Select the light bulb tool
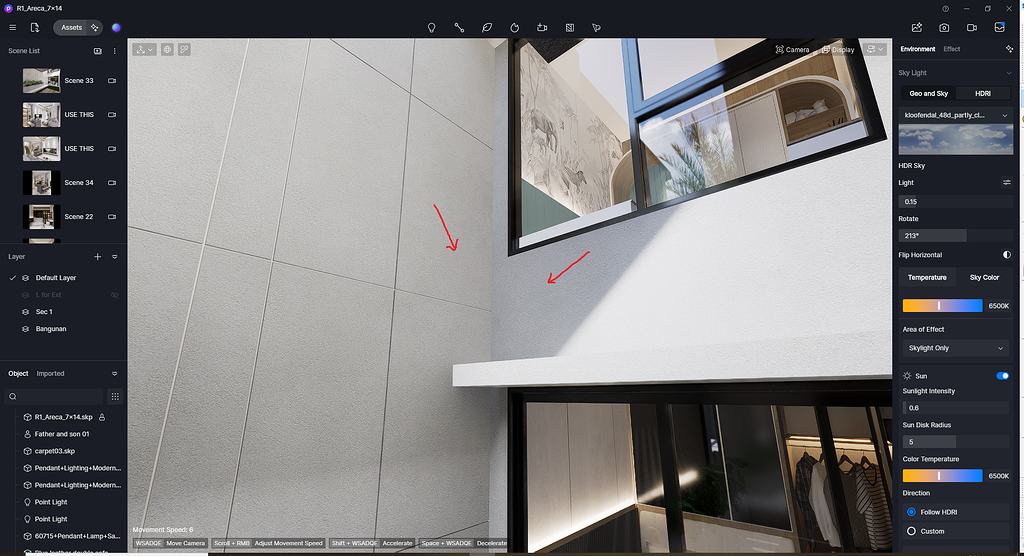Image resolution: width=1024 pixels, height=556 pixels. tap(432, 27)
